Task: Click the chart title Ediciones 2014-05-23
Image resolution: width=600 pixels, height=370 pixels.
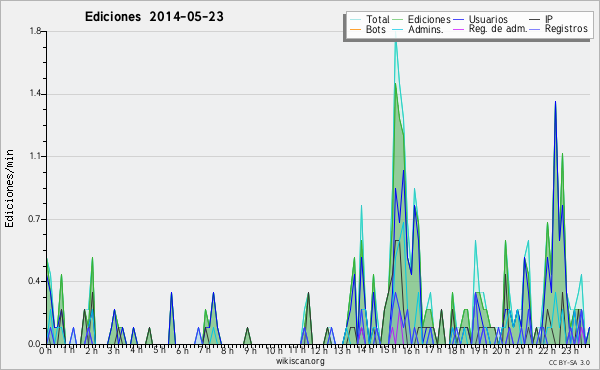Action: coord(154,17)
